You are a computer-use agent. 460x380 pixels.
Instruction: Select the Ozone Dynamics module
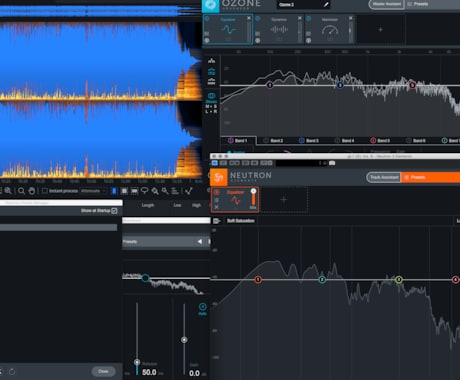coord(279,29)
